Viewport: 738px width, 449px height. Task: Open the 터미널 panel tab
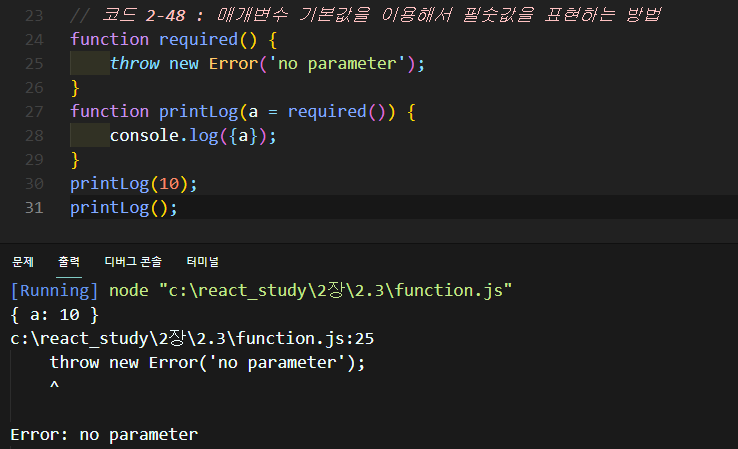coord(202,262)
